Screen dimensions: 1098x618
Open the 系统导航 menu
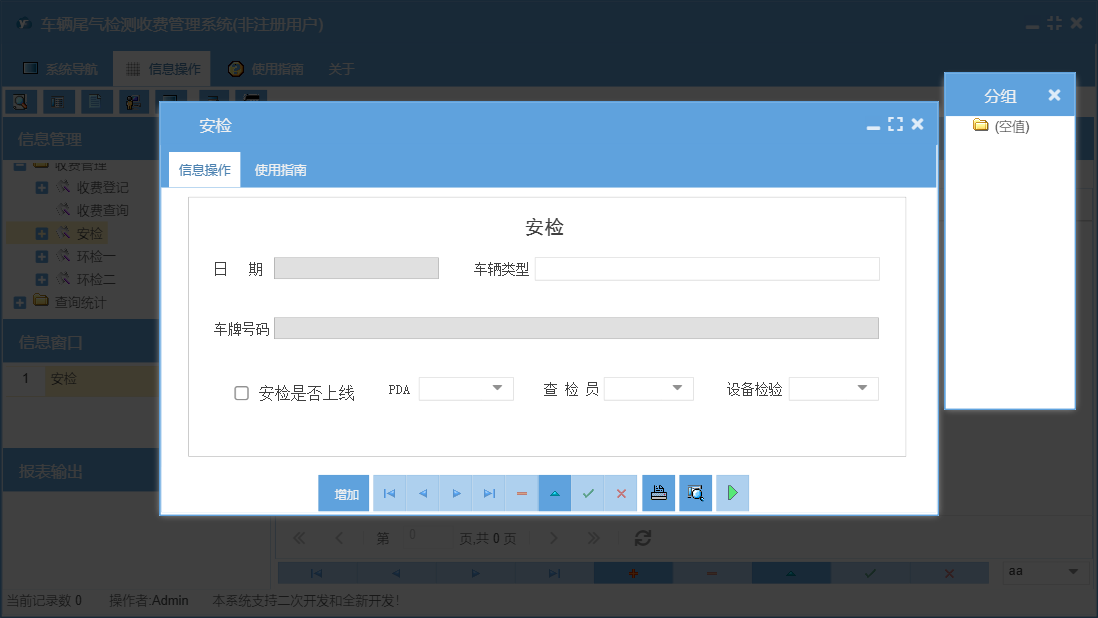[x=70, y=68]
